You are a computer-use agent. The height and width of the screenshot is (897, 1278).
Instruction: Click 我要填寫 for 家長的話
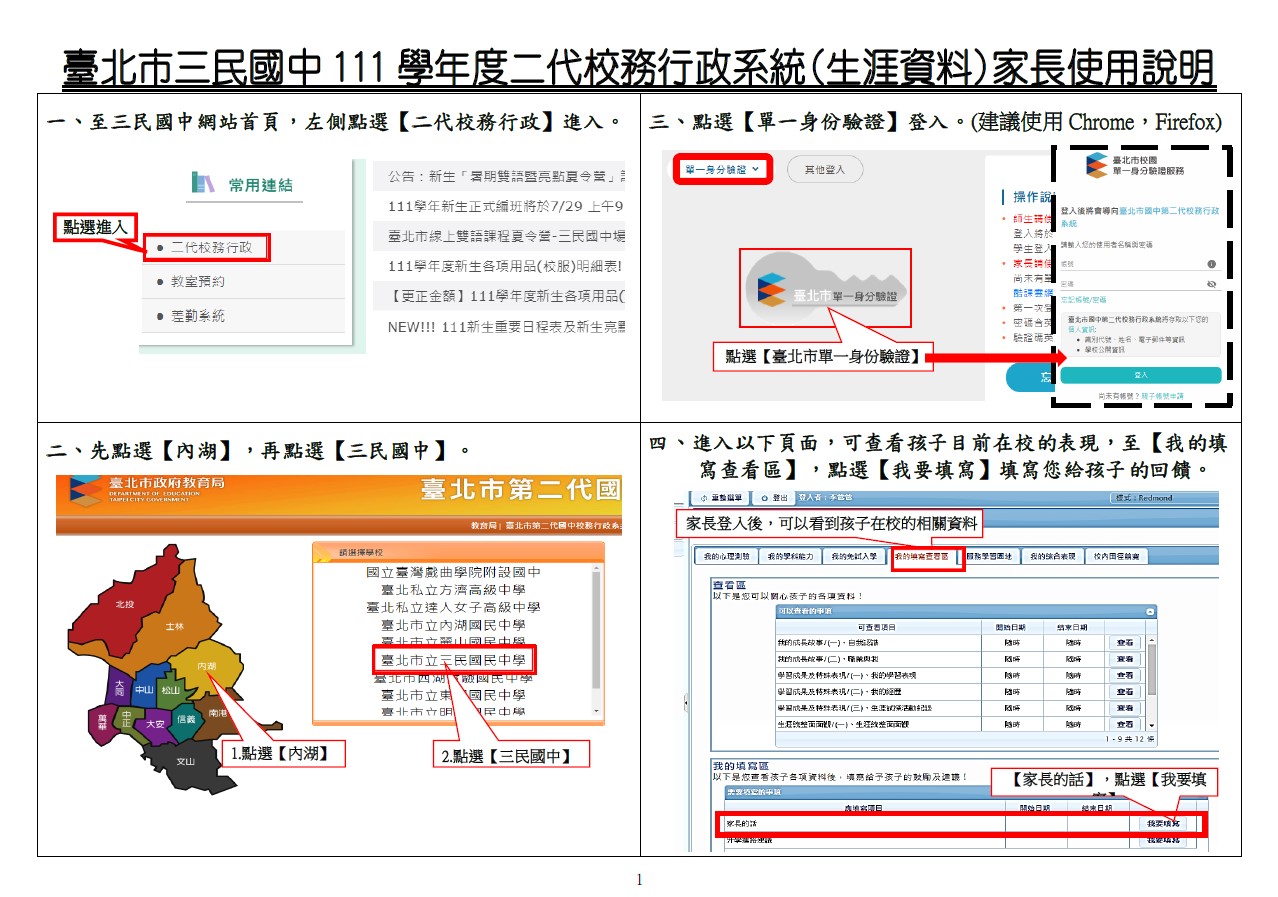[x=1162, y=824]
